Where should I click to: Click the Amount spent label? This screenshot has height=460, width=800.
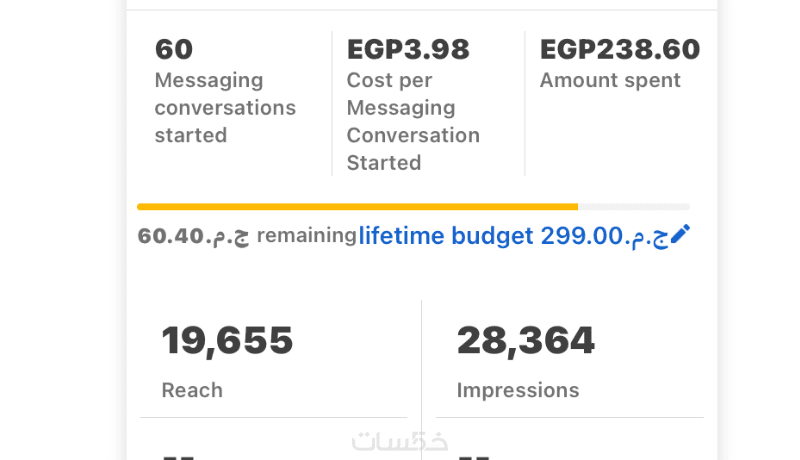click(x=610, y=80)
